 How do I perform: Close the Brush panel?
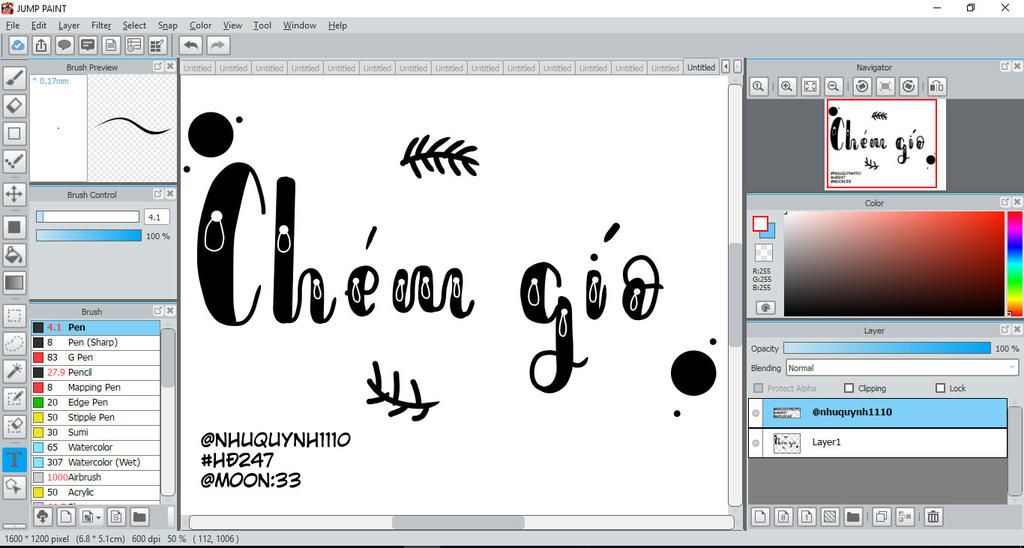click(170, 311)
